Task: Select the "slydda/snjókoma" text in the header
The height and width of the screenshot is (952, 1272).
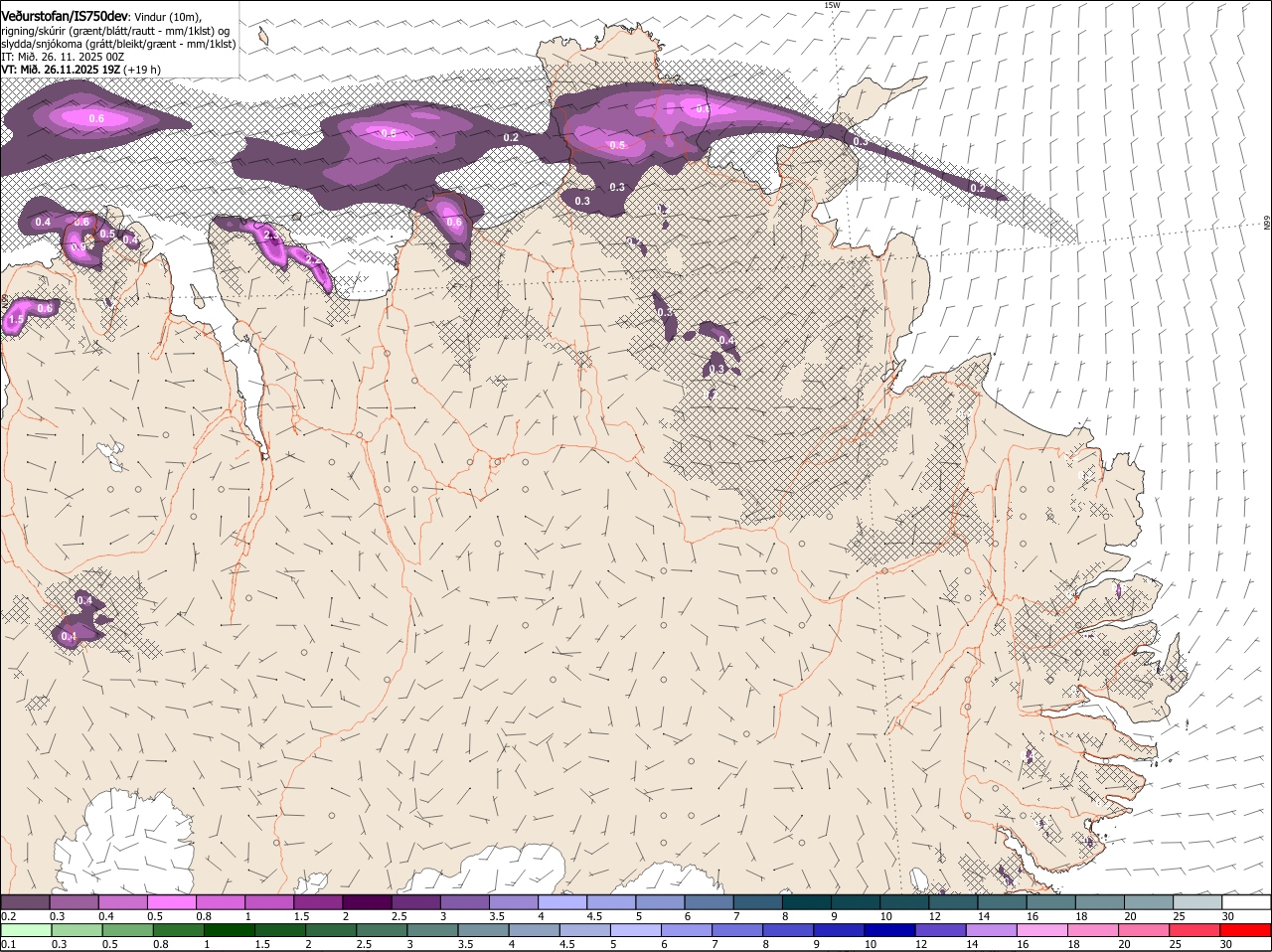Action: (x=41, y=44)
